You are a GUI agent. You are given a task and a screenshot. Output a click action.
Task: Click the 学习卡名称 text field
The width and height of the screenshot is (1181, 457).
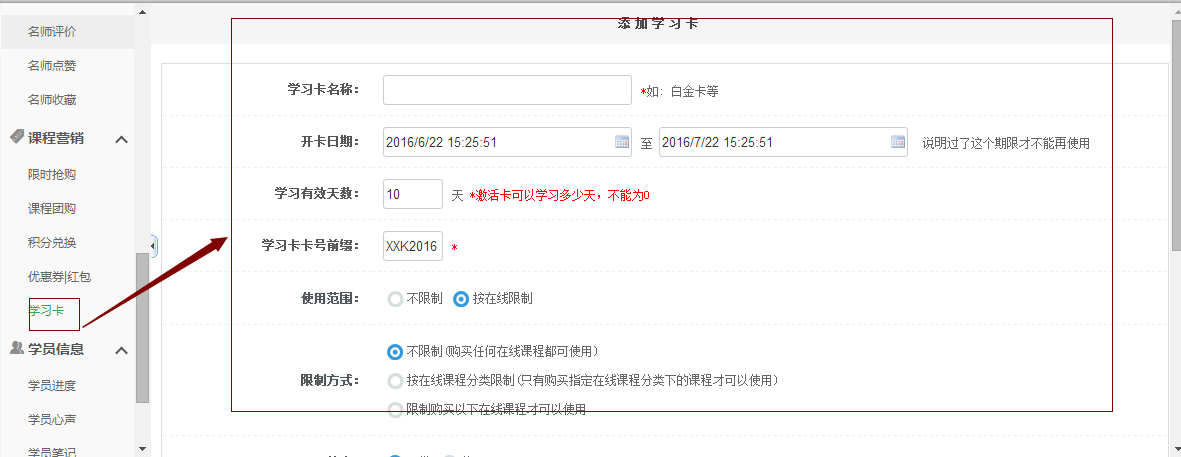tap(507, 90)
